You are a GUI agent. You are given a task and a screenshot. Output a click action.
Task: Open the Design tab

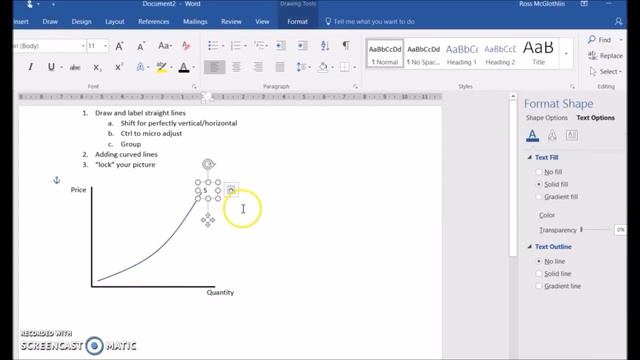[x=81, y=22]
